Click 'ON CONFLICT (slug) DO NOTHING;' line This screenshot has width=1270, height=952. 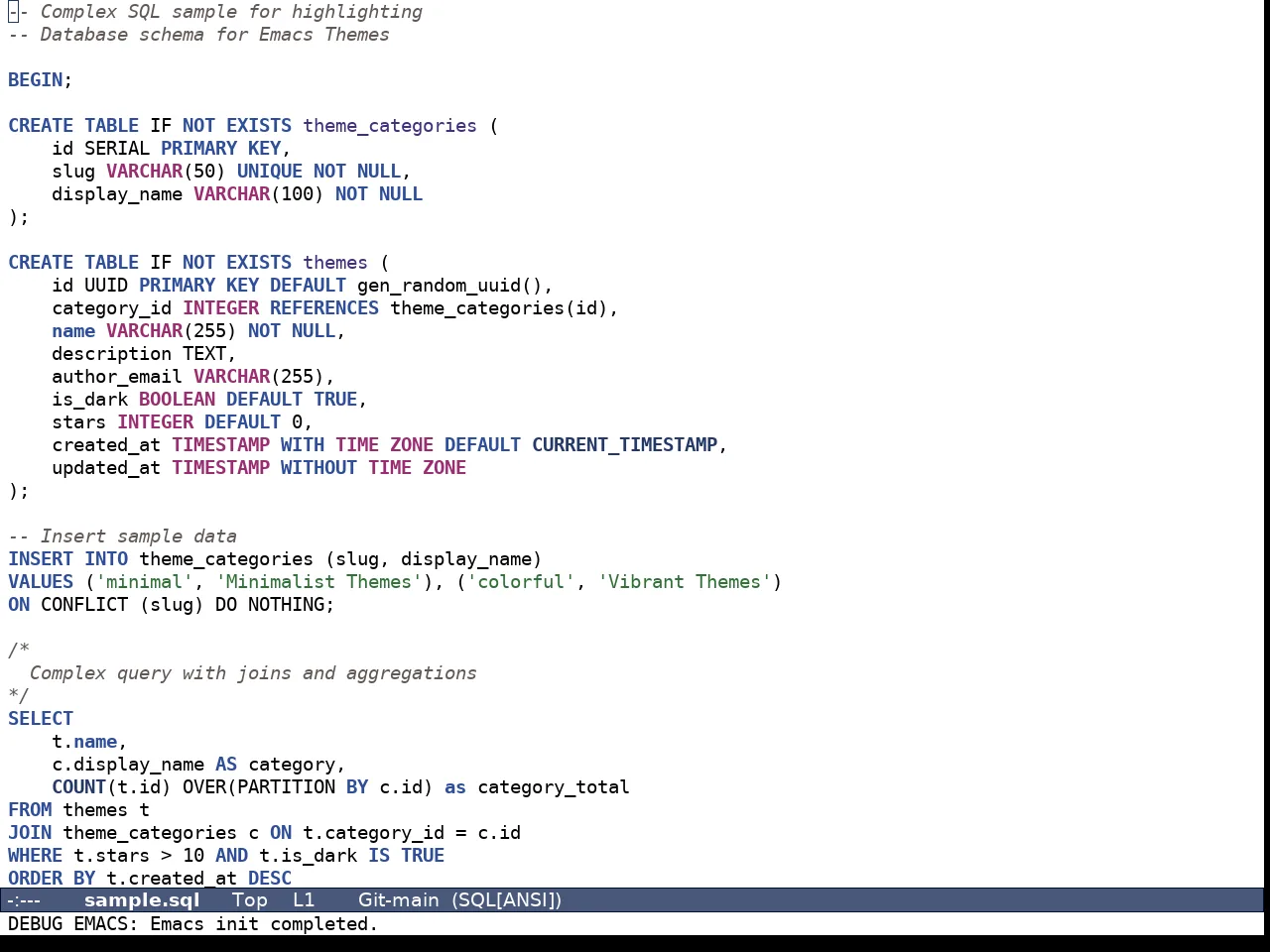click(x=172, y=605)
